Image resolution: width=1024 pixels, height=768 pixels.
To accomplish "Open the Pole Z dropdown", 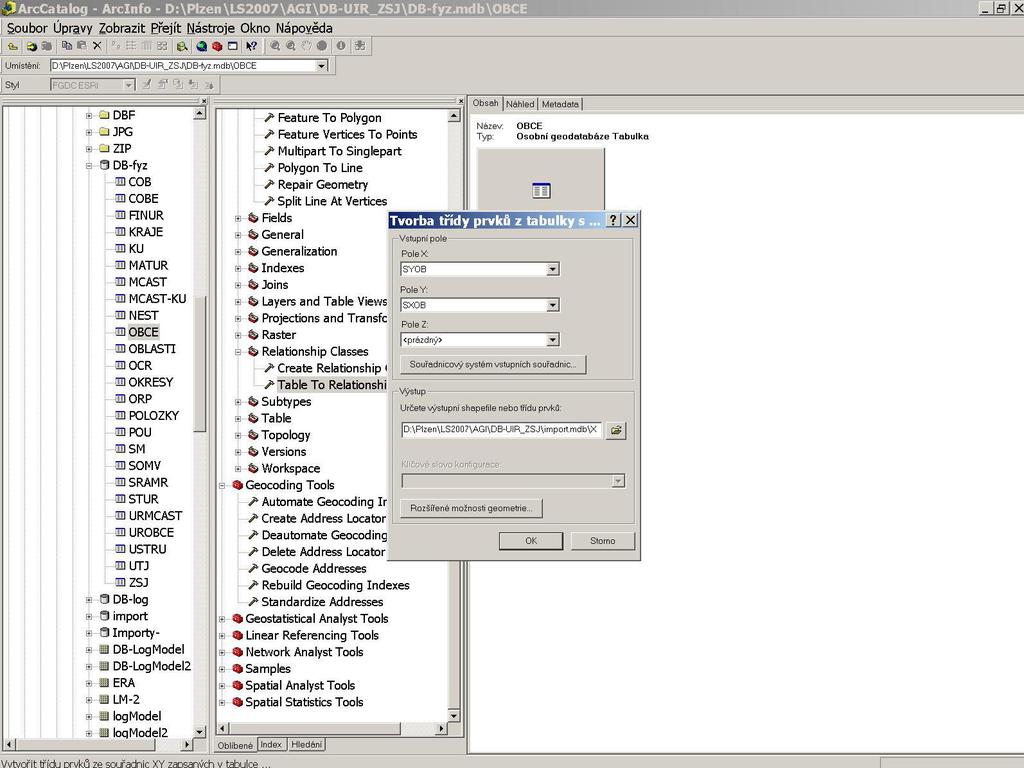I will pyautogui.click(x=552, y=340).
